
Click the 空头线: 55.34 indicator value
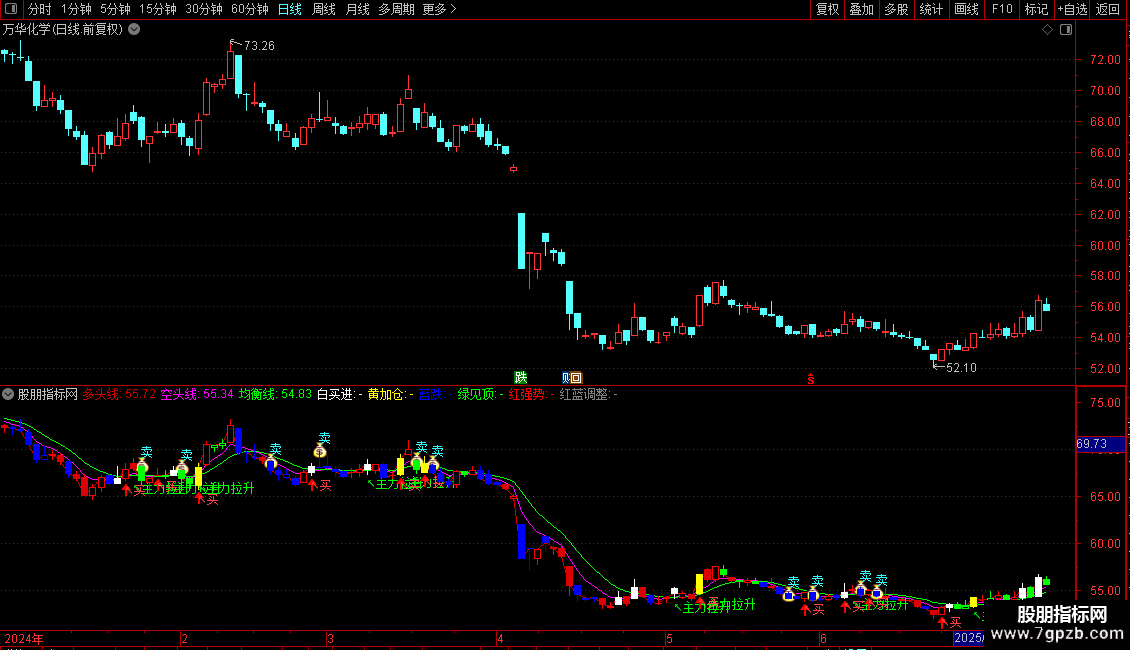point(197,394)
